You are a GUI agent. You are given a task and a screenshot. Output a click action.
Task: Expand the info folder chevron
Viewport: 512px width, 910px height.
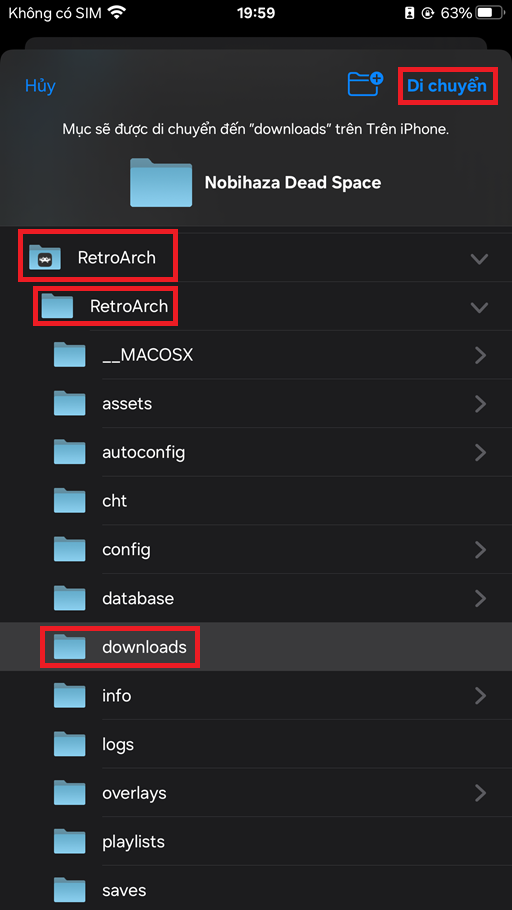coord(480,695)
